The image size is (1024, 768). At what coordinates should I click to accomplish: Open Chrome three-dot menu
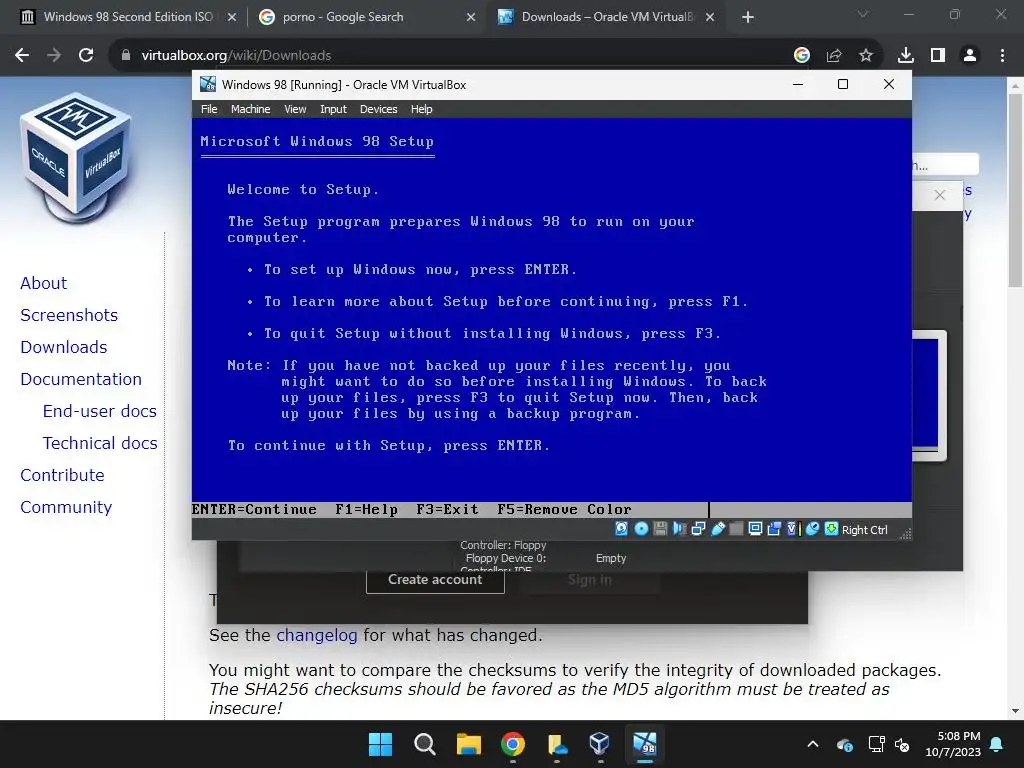(x=1002, y=56)
